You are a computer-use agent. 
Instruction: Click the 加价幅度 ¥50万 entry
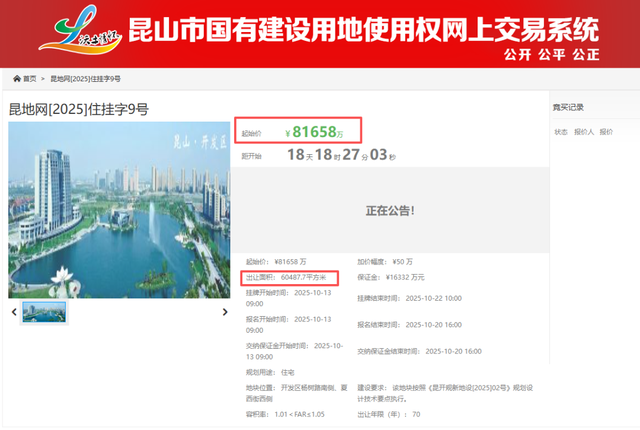385,261
